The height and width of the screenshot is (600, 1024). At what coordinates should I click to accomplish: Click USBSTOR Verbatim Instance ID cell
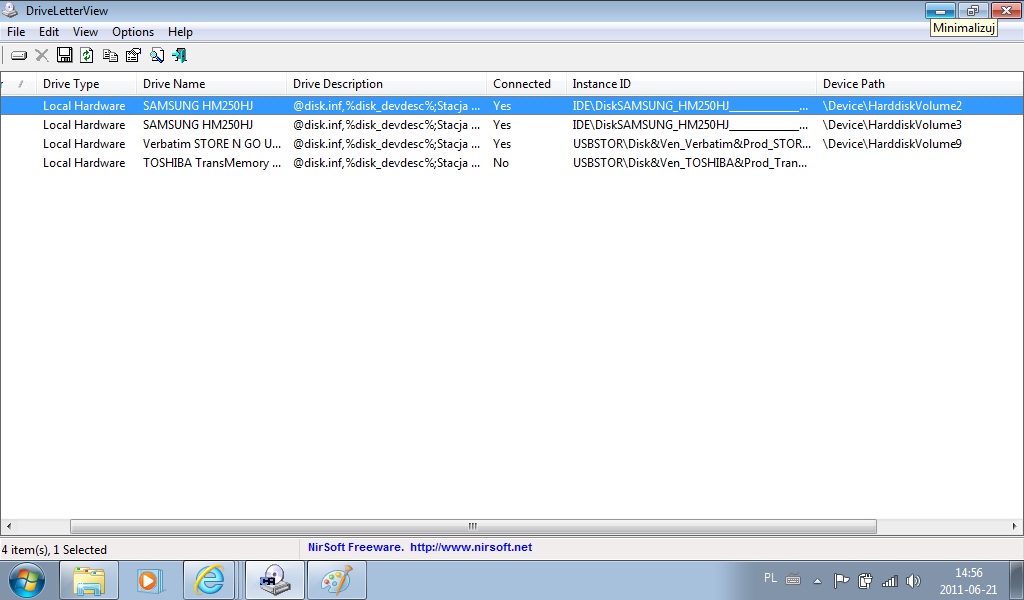[x=692, y=144]
